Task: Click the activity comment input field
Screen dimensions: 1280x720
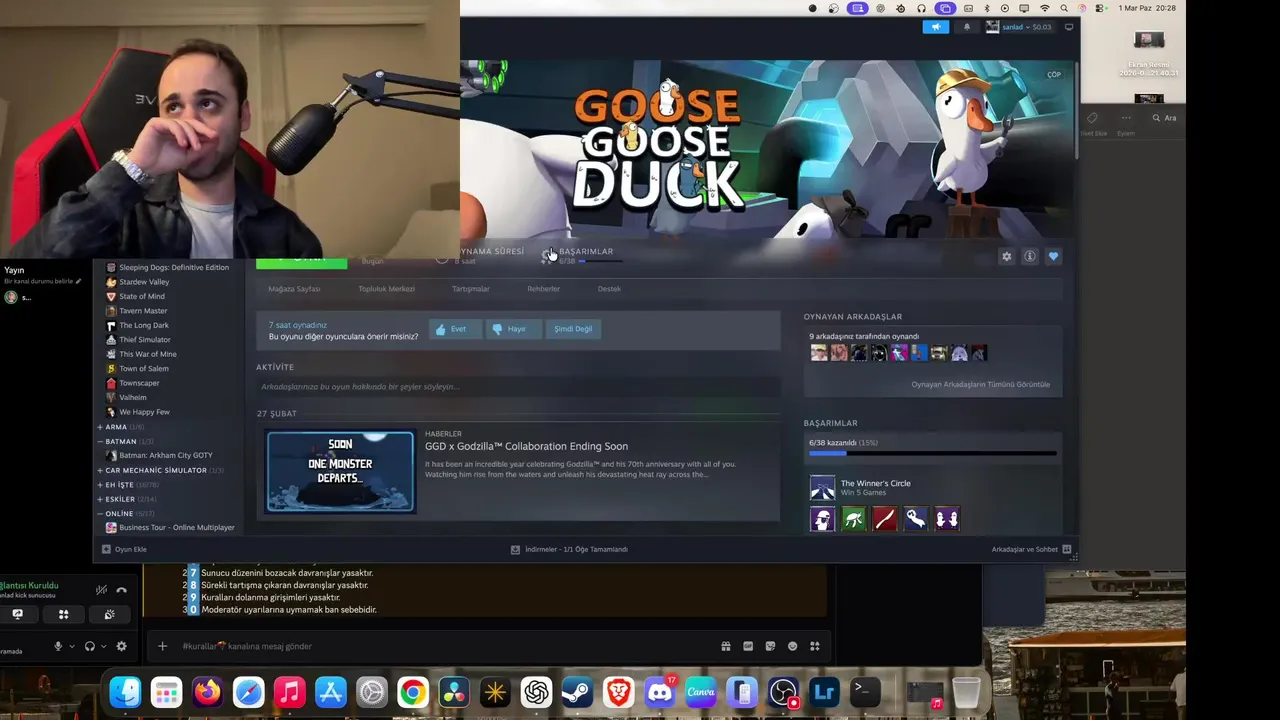Action: (x=517, y=387)
